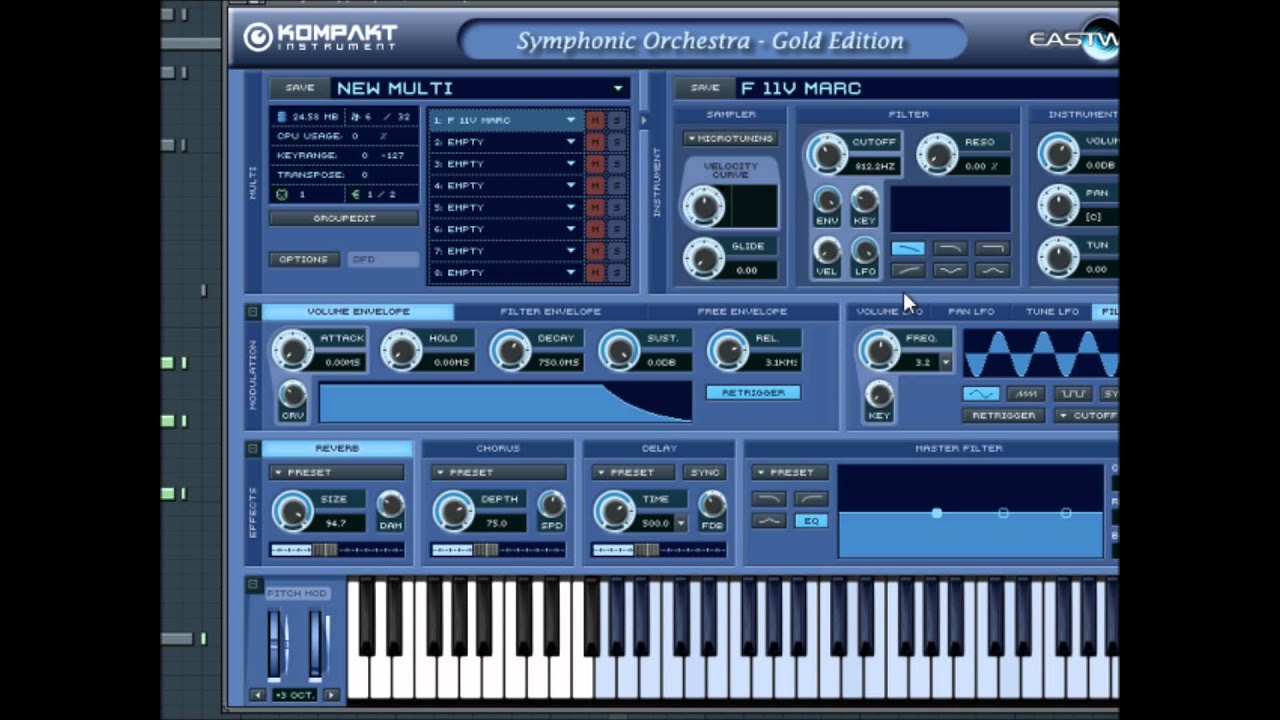Click the Glide knob
This screenshot has width=1280, height=720.
point(703,259)
